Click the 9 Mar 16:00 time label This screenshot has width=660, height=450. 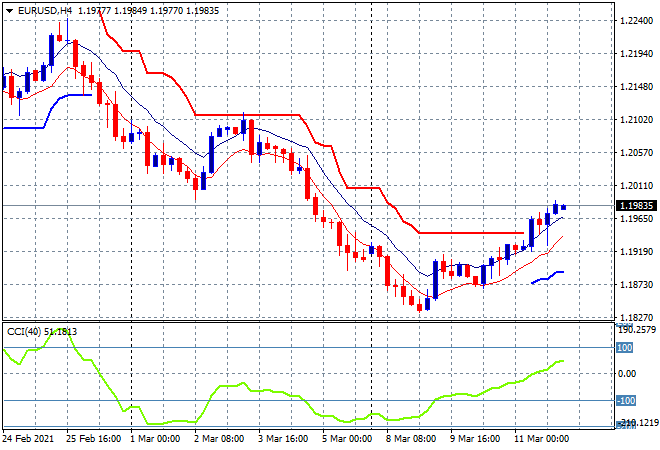475,439
